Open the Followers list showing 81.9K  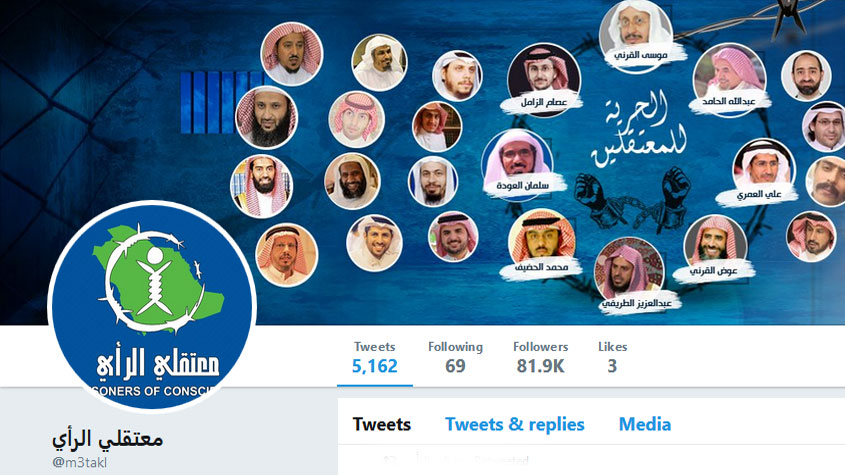coord(541,357)
